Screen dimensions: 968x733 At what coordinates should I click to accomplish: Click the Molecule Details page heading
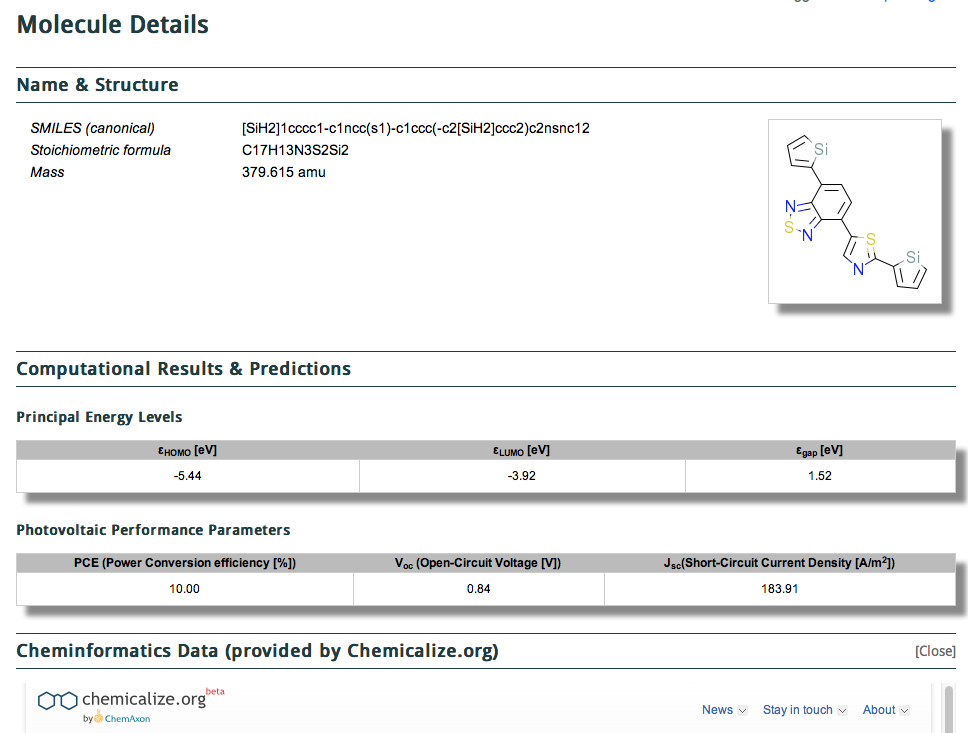tap(113, 25)
